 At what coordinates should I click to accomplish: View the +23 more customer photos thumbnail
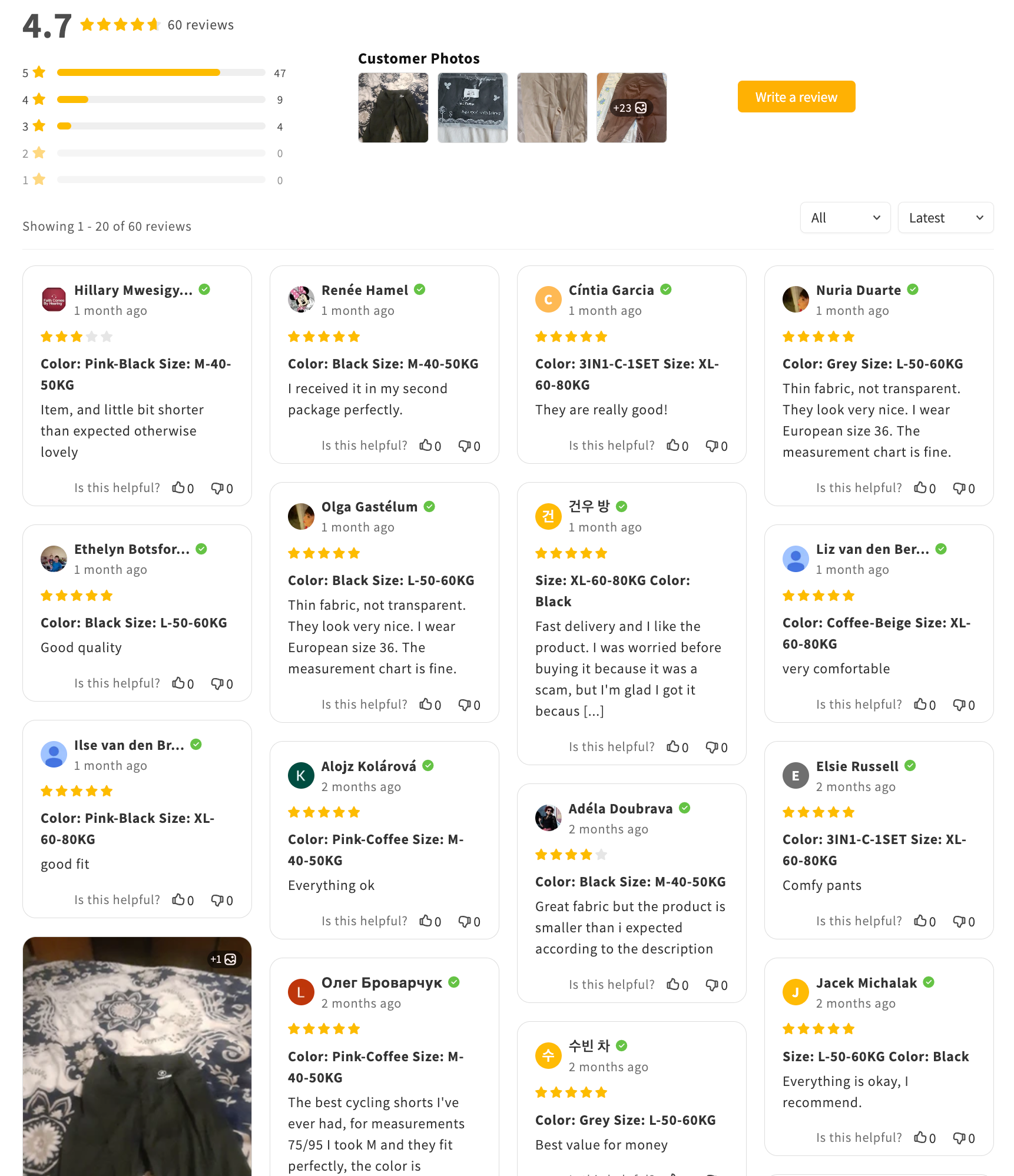click(x=632, y=108)
